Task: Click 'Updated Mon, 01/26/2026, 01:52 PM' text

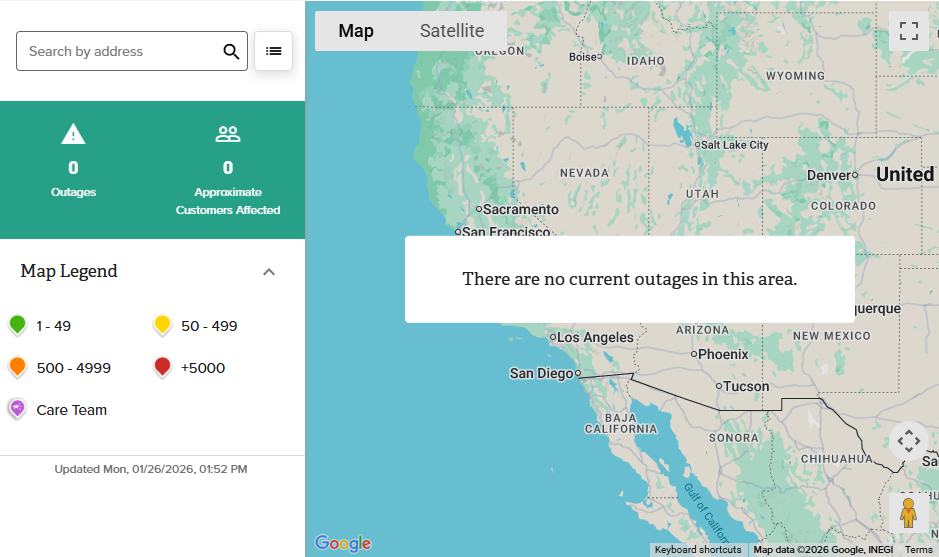Action: [151, 469]
